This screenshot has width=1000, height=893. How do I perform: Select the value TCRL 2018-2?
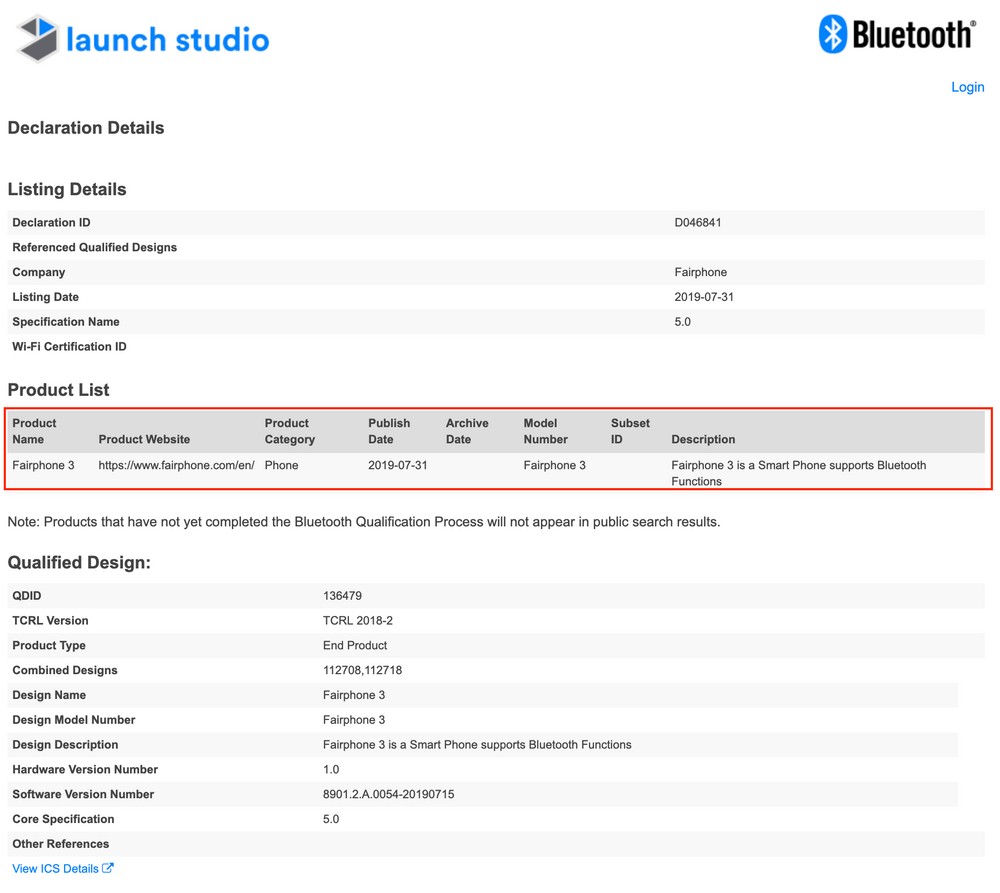click(x=358, y=621)
